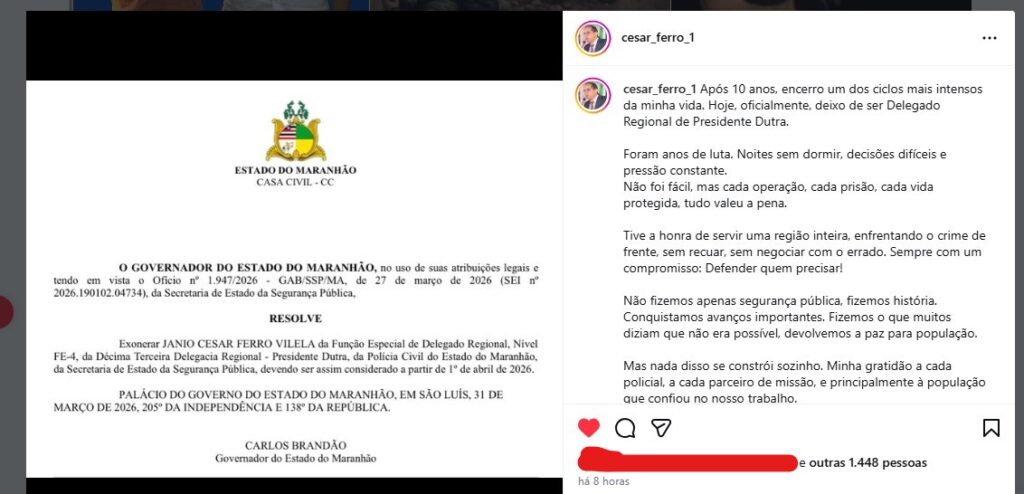
Task: Click the Estado do Maranhão document image
Action: [295, 278]
